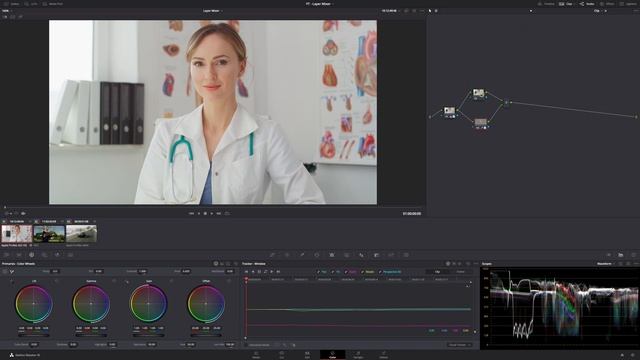Open the Qualifier eyedropper palette
This screenshot has width=640, height=360.
[302, 255]
